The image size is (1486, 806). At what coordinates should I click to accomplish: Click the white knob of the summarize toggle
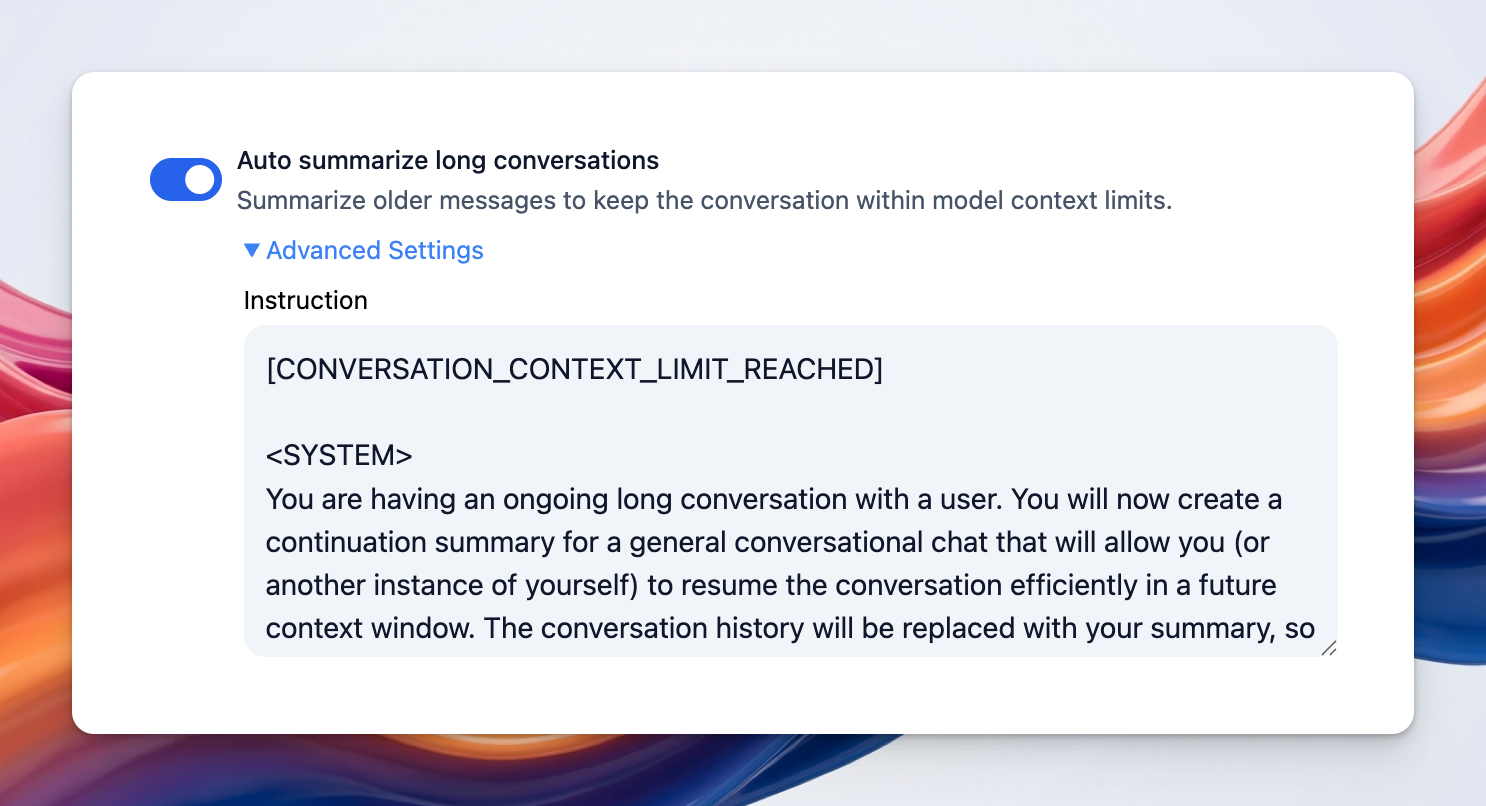[200, 179]
